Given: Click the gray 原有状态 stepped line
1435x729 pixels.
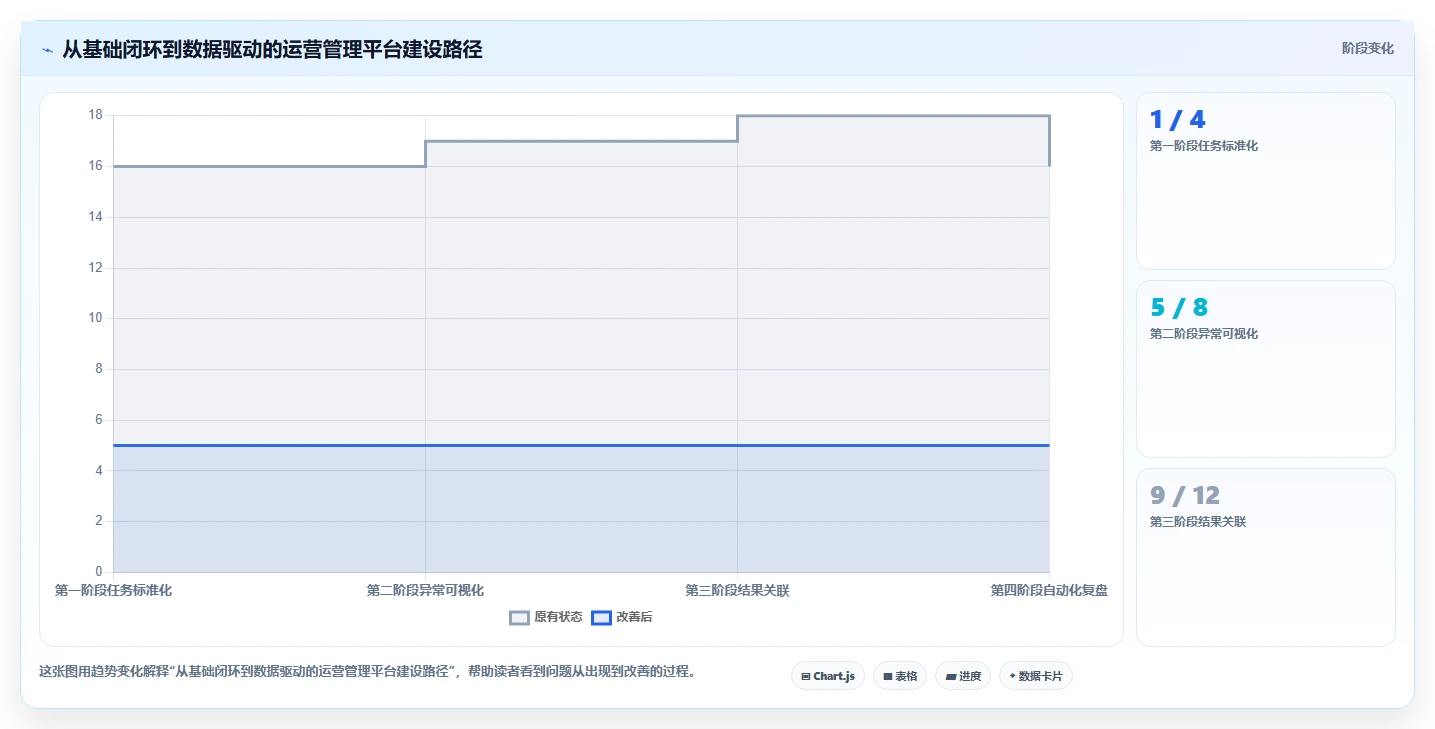Looking at the screenshot, I should 581,141.
